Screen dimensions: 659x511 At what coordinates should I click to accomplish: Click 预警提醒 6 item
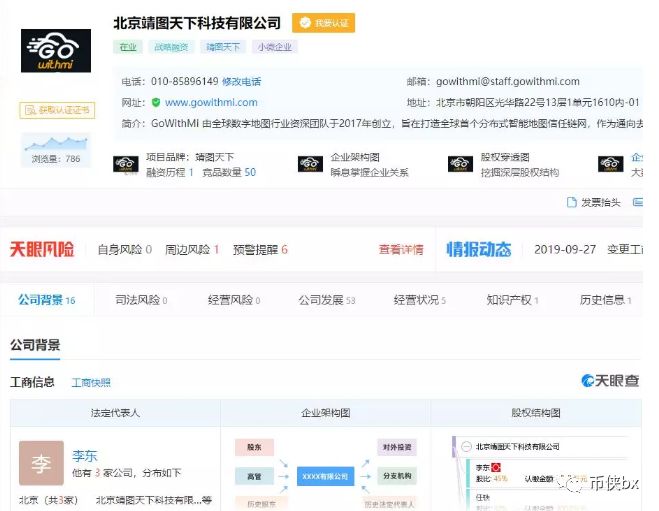[x=260, y=250]
